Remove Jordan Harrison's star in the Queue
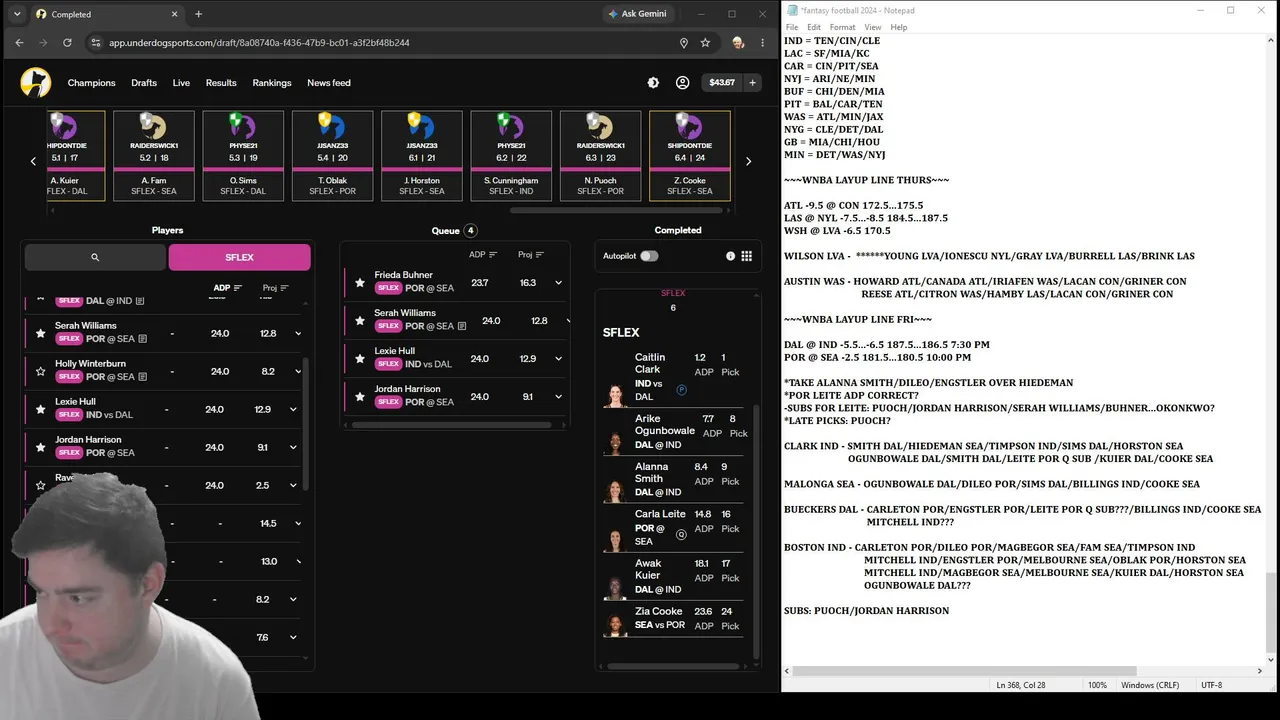Screen dimensions: 1280x720 coord(360,397)
